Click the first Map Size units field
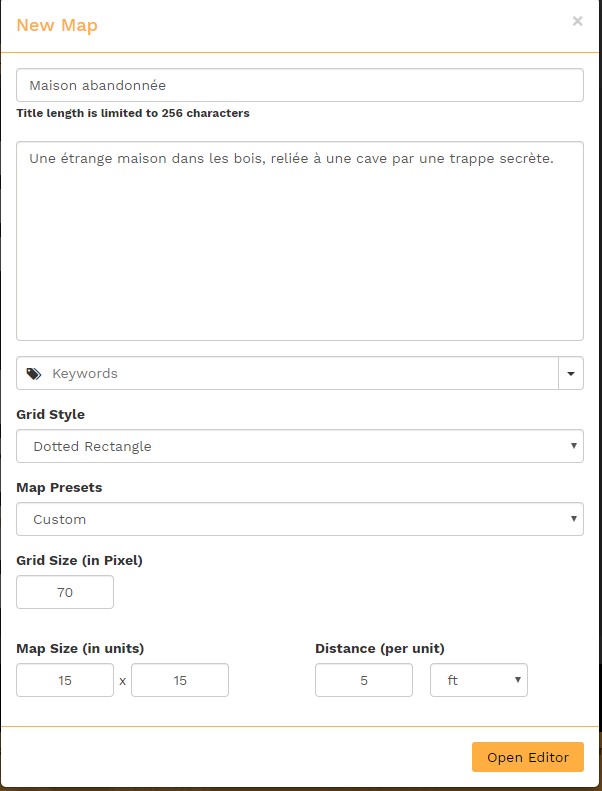 (x=65, y=680)
